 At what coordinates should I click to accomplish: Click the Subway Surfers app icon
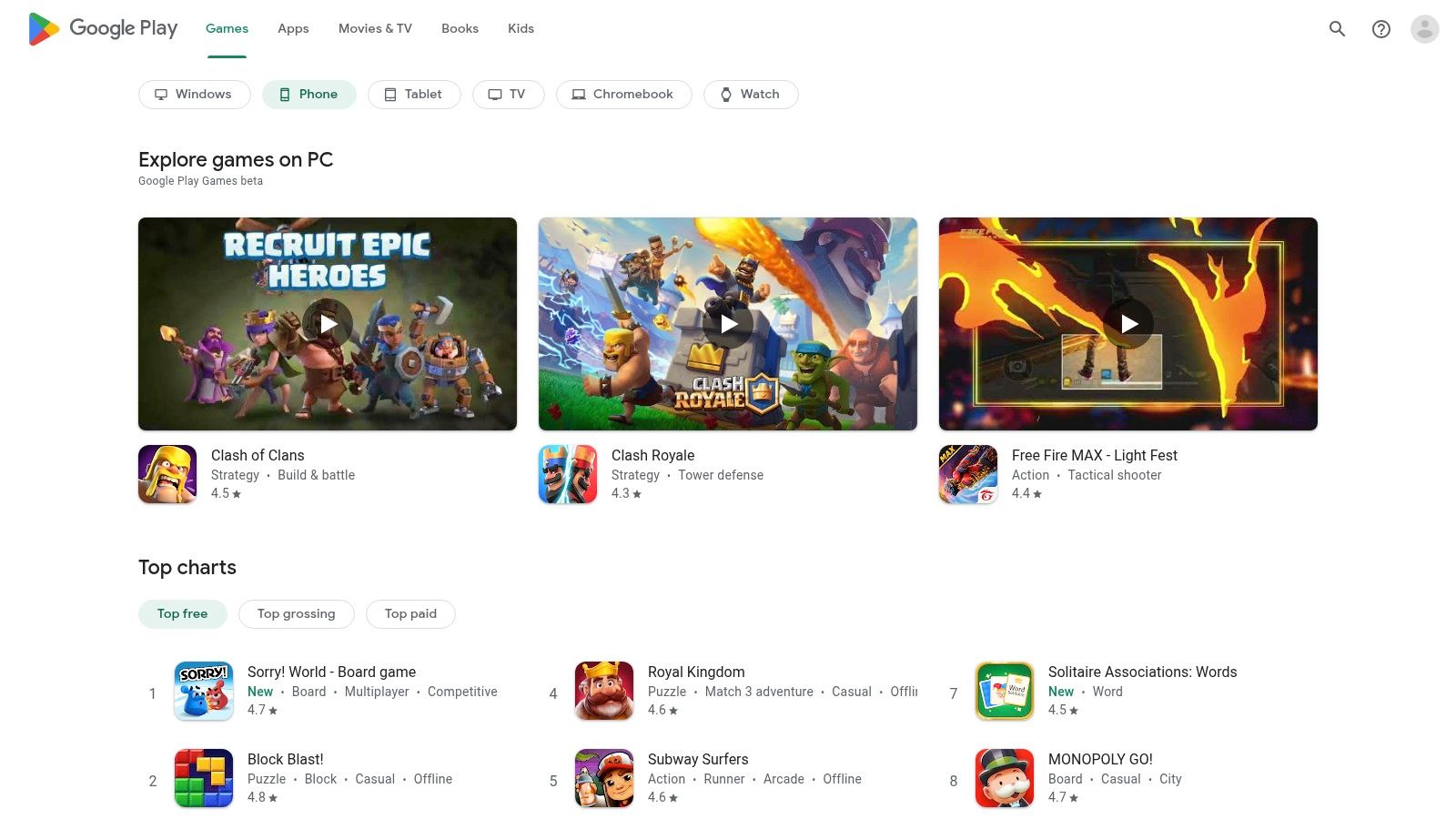tap(603, 778)
